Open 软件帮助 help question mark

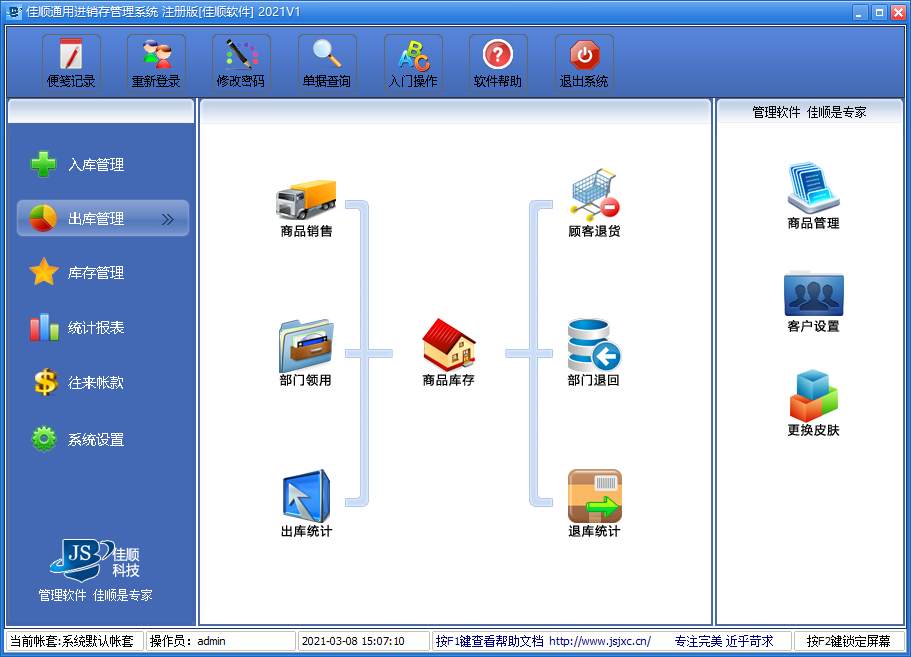[498, 63]
